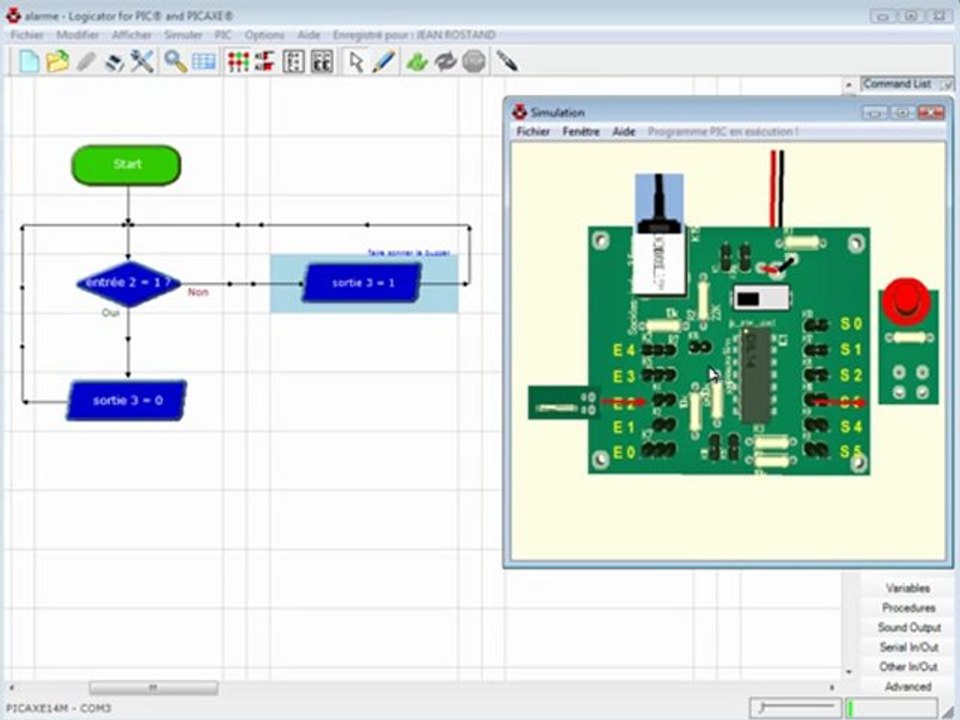Image resolution: width=960 pixels, height=720 pixels.
Task: Open the Options menu
Action: coord(264,35)
